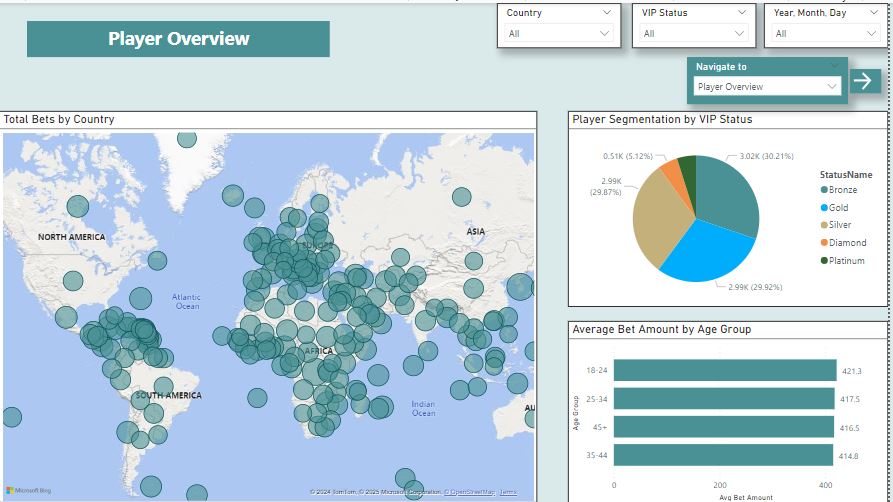
Task: Click the 0.51K (5.12%) data label
Action: (628, 156)
